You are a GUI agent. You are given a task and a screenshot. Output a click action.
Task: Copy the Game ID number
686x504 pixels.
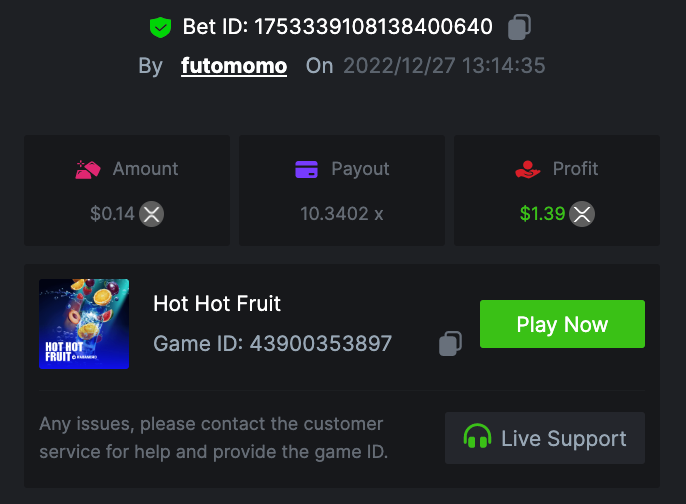coord(450,344)
